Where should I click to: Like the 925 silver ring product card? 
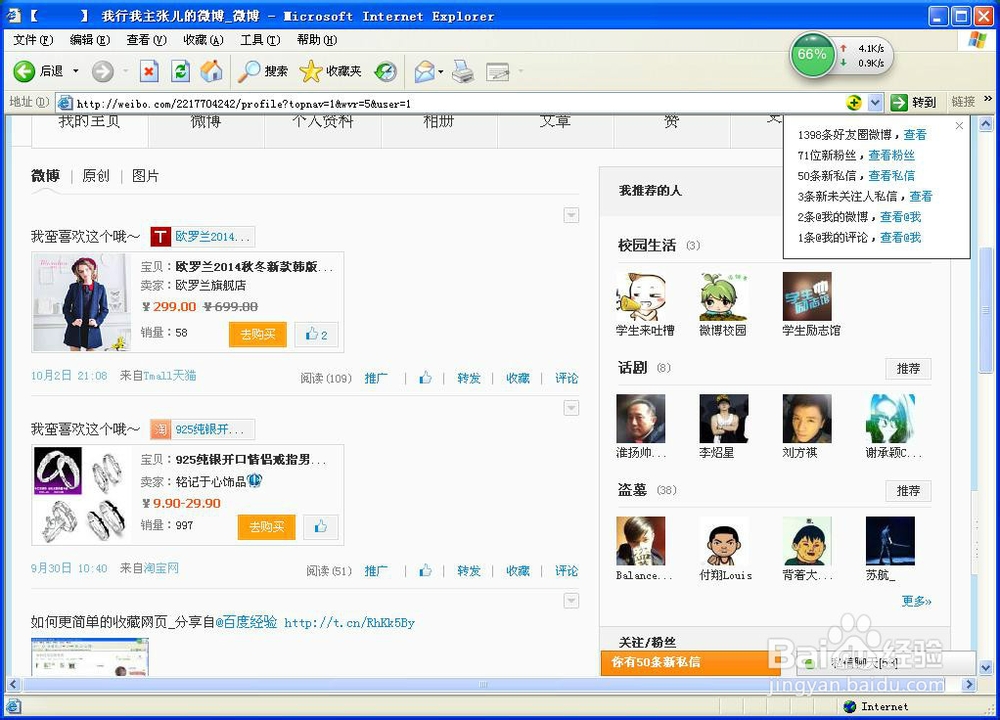(321, 527)
